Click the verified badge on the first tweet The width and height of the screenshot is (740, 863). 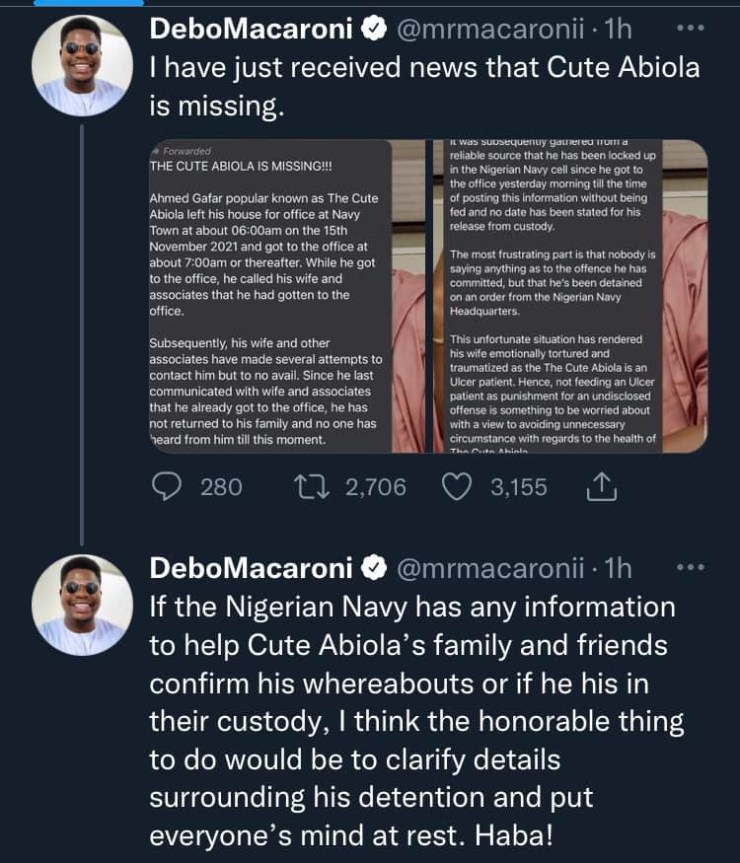(x=372, y=31)
